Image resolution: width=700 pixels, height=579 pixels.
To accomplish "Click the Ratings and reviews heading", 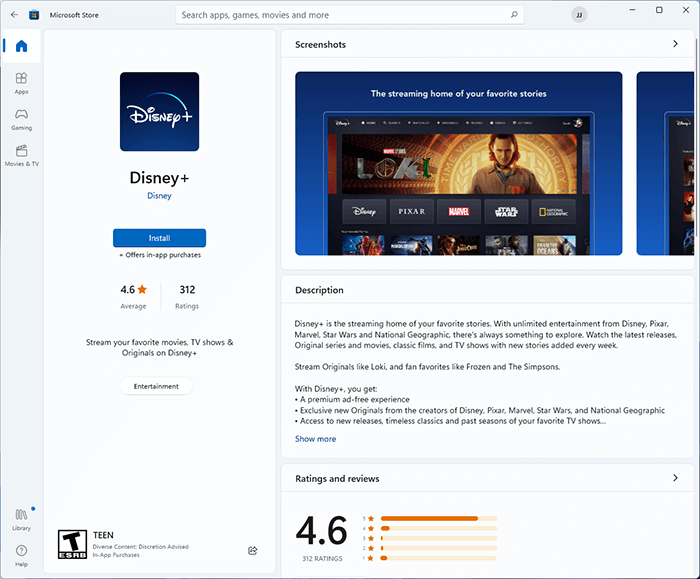I will click(337, 479).
